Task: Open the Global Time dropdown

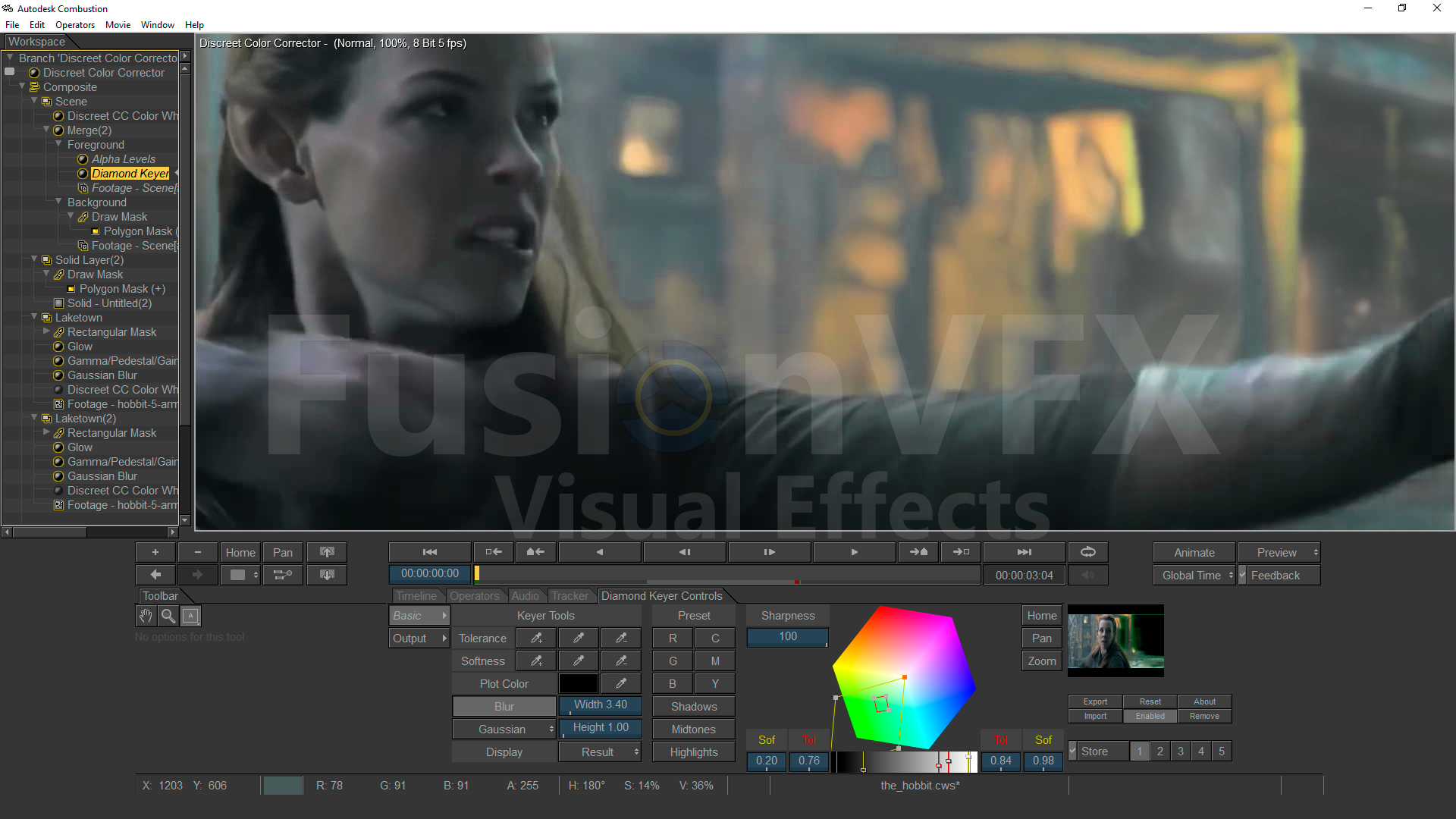Action: 1194,576
